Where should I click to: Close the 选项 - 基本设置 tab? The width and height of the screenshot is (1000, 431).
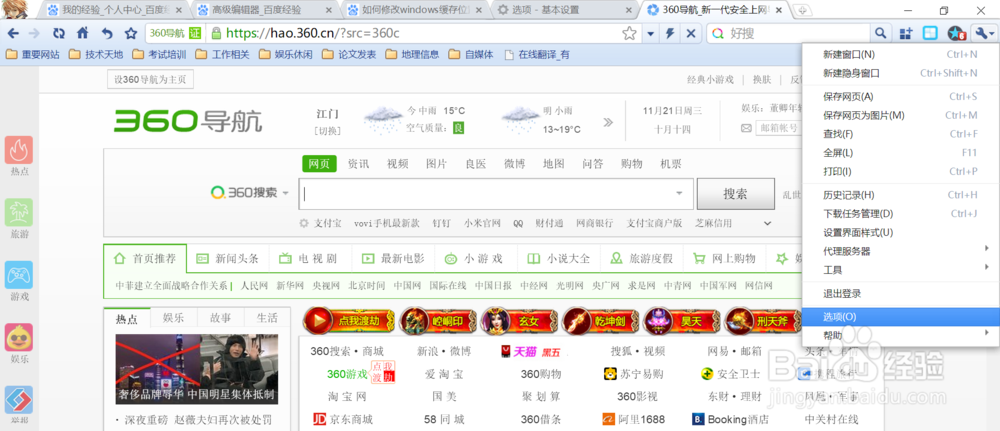[x=629, y=10]
